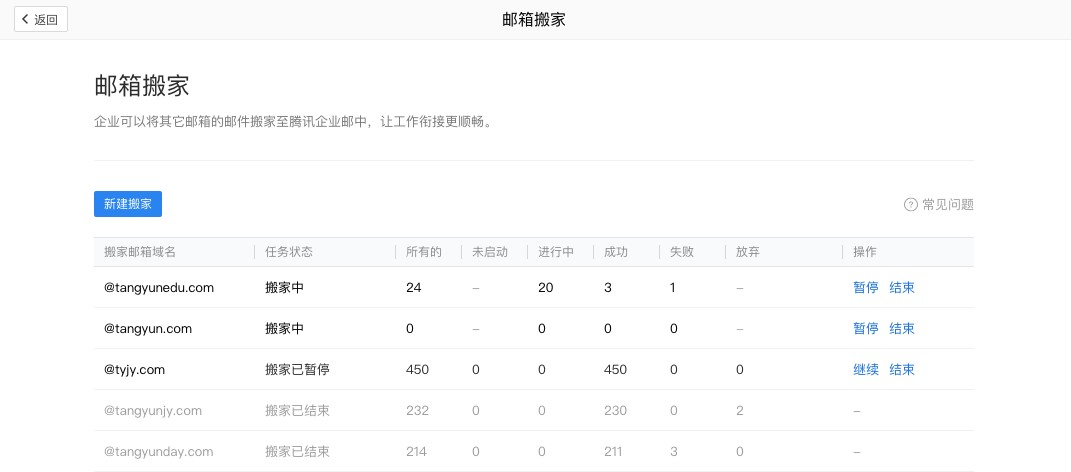The height and width of the screenshot is (472, 1071).
Task: Click the 返回 back button
Action: click(41, 19)
